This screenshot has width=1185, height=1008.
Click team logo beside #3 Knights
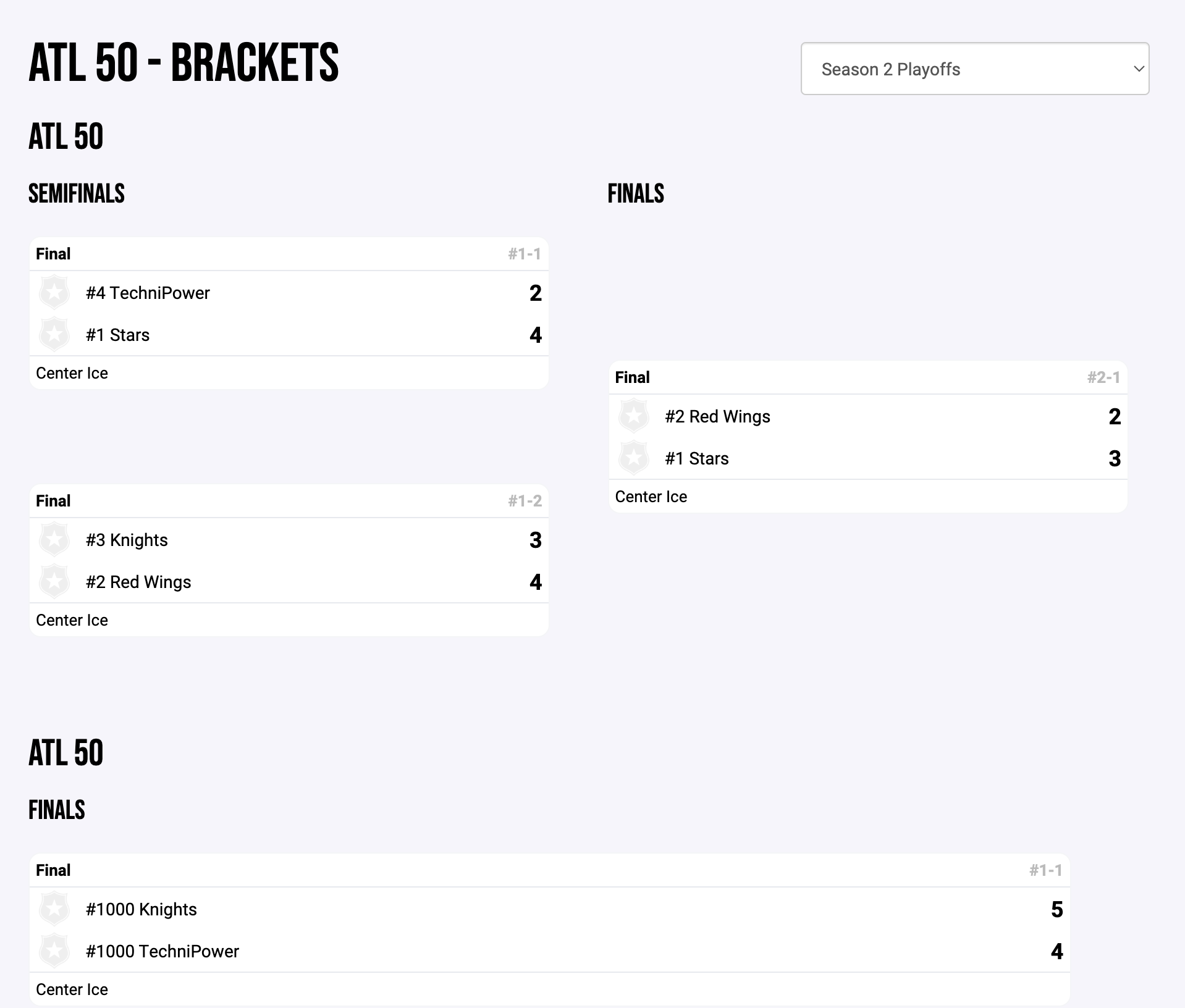[54, 539]
